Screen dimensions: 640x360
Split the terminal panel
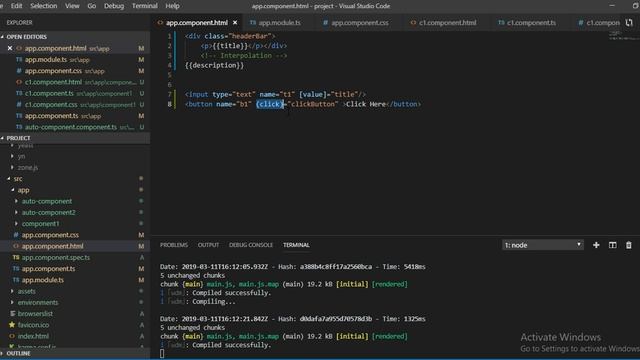613,245
